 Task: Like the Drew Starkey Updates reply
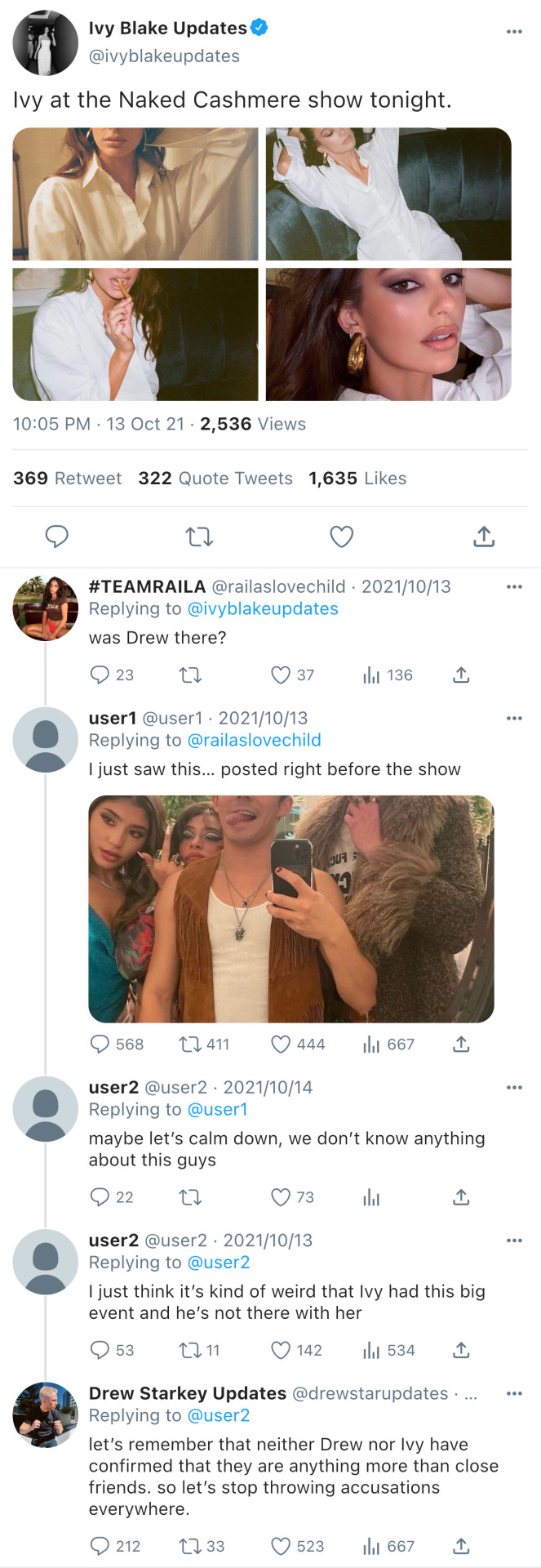click(281, 1546)
